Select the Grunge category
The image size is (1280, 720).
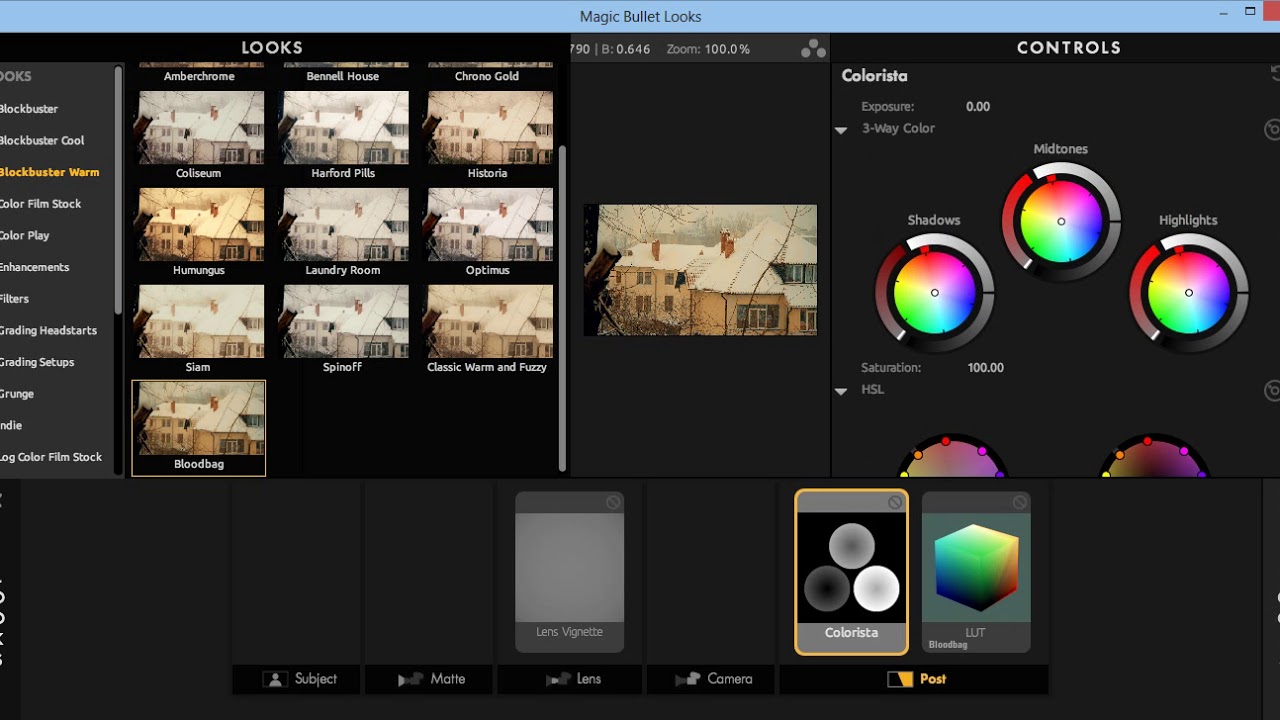click(x=17, y=394)
